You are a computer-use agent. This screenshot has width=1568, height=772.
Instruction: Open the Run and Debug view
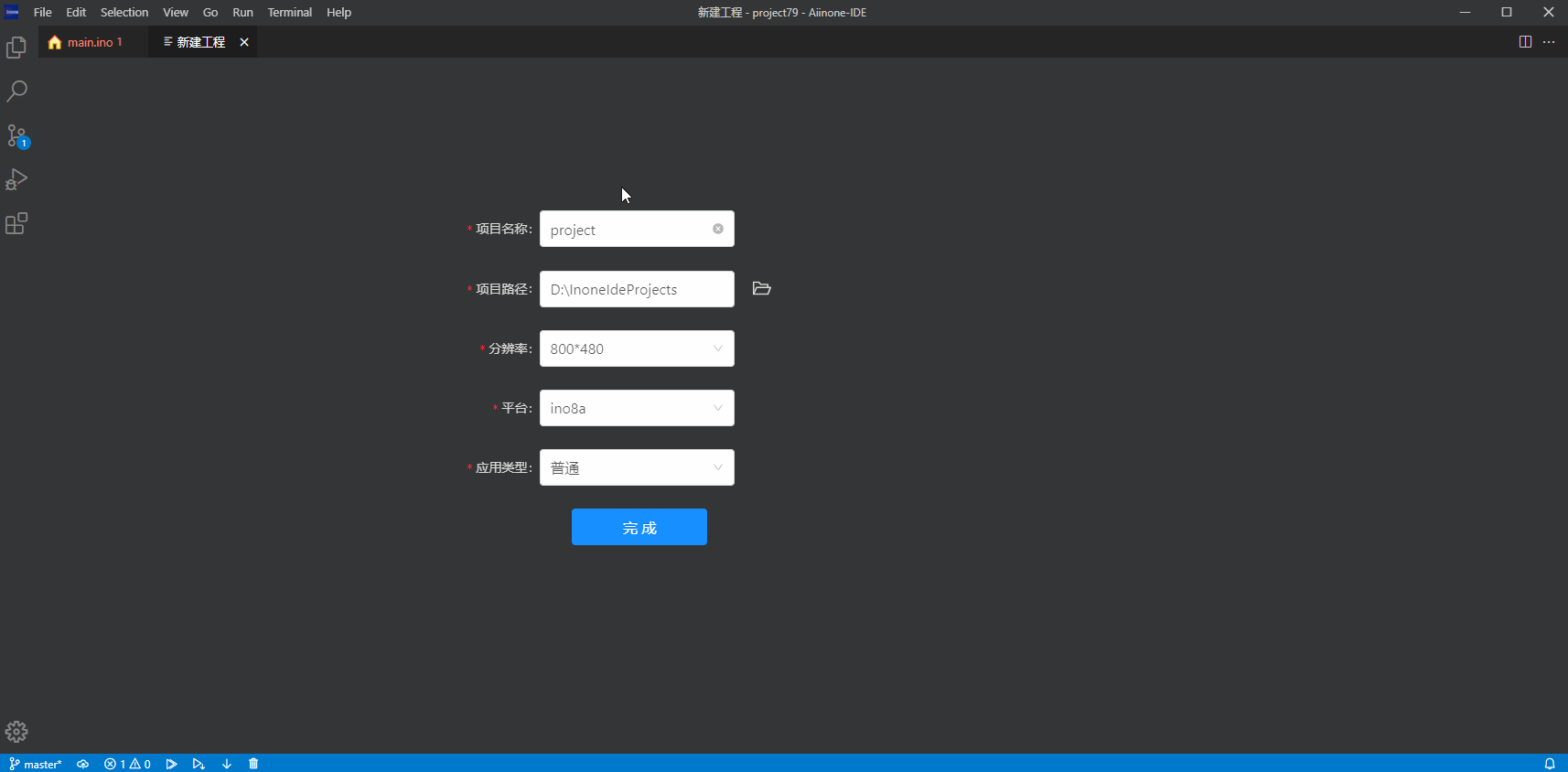pyautogui.click(x=16, y=179)
